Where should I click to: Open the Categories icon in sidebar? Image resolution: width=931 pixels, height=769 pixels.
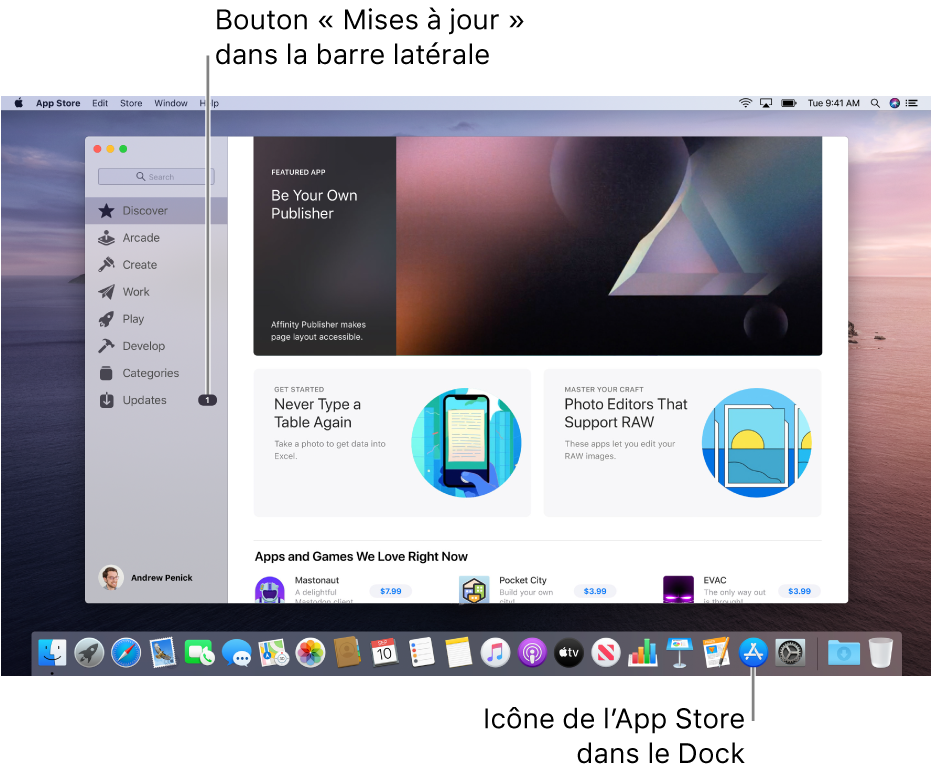tap(106, 373)
